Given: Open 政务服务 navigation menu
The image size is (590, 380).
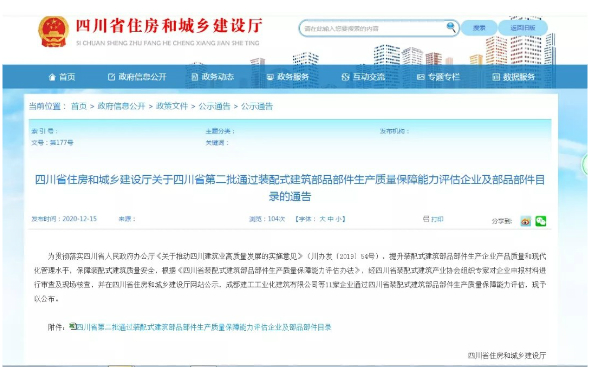Looking at the screenshot, I should point(288,77).
